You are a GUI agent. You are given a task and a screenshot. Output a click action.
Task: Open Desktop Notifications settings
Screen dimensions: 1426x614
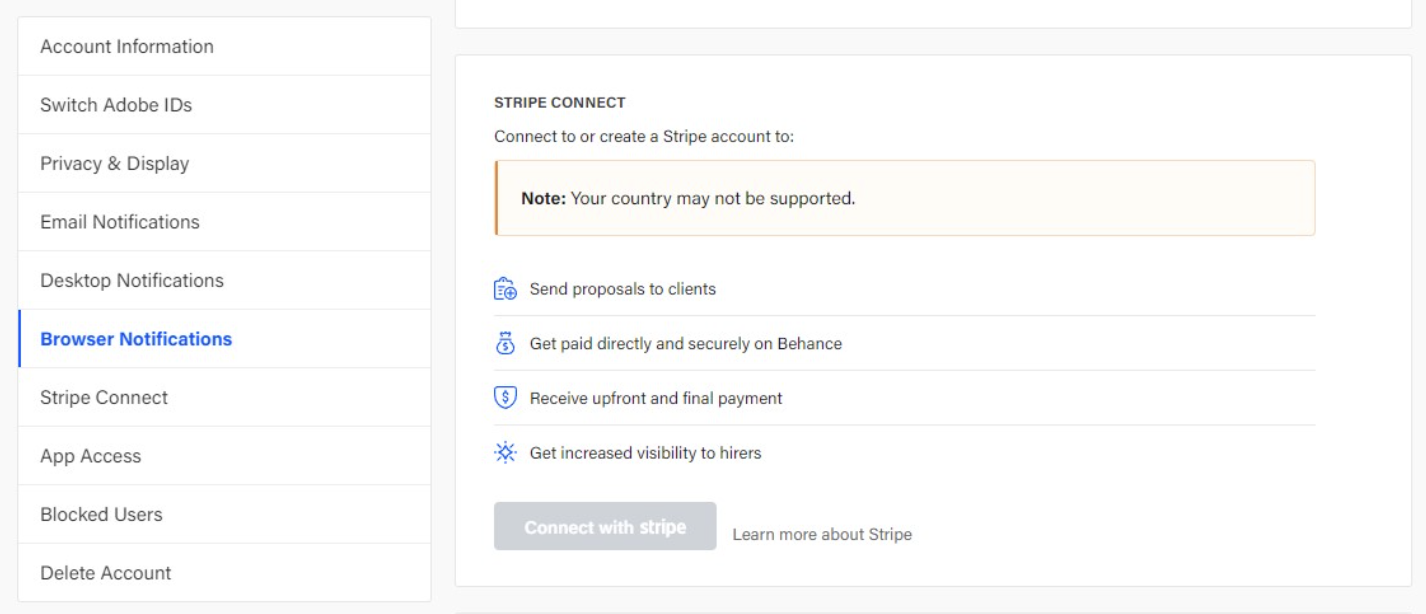point(225,281)
